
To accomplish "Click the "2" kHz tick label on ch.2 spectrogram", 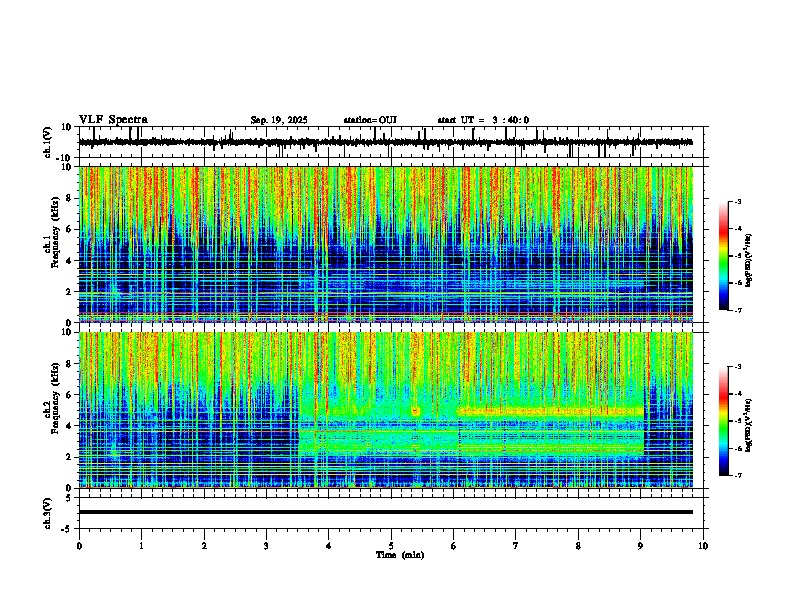I will pyautogui.click(x=69, y=457).
